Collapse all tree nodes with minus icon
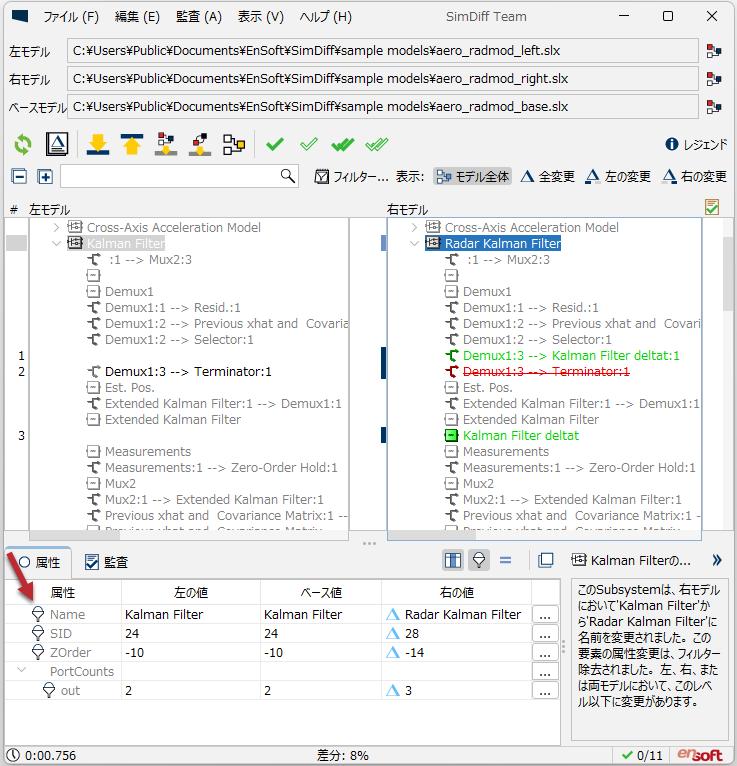Screen dimensions: 737x766 (19, 176)
